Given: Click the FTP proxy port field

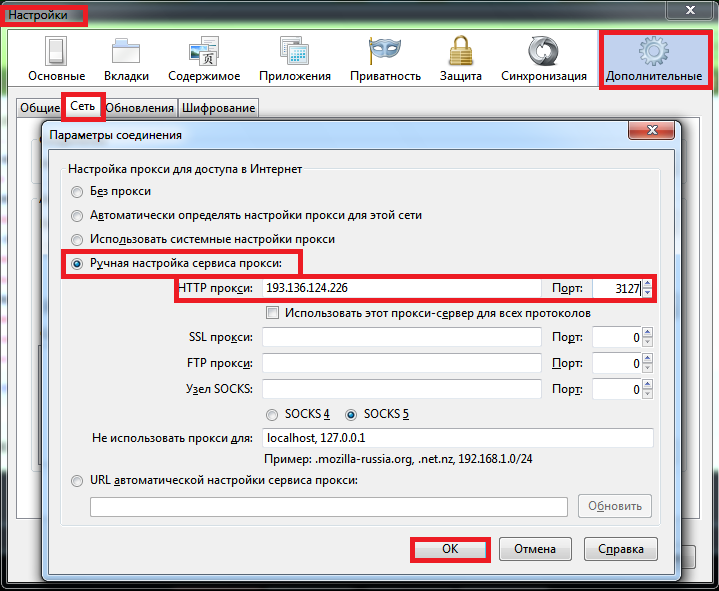Looking at the screenshot, I should point(617,363).
